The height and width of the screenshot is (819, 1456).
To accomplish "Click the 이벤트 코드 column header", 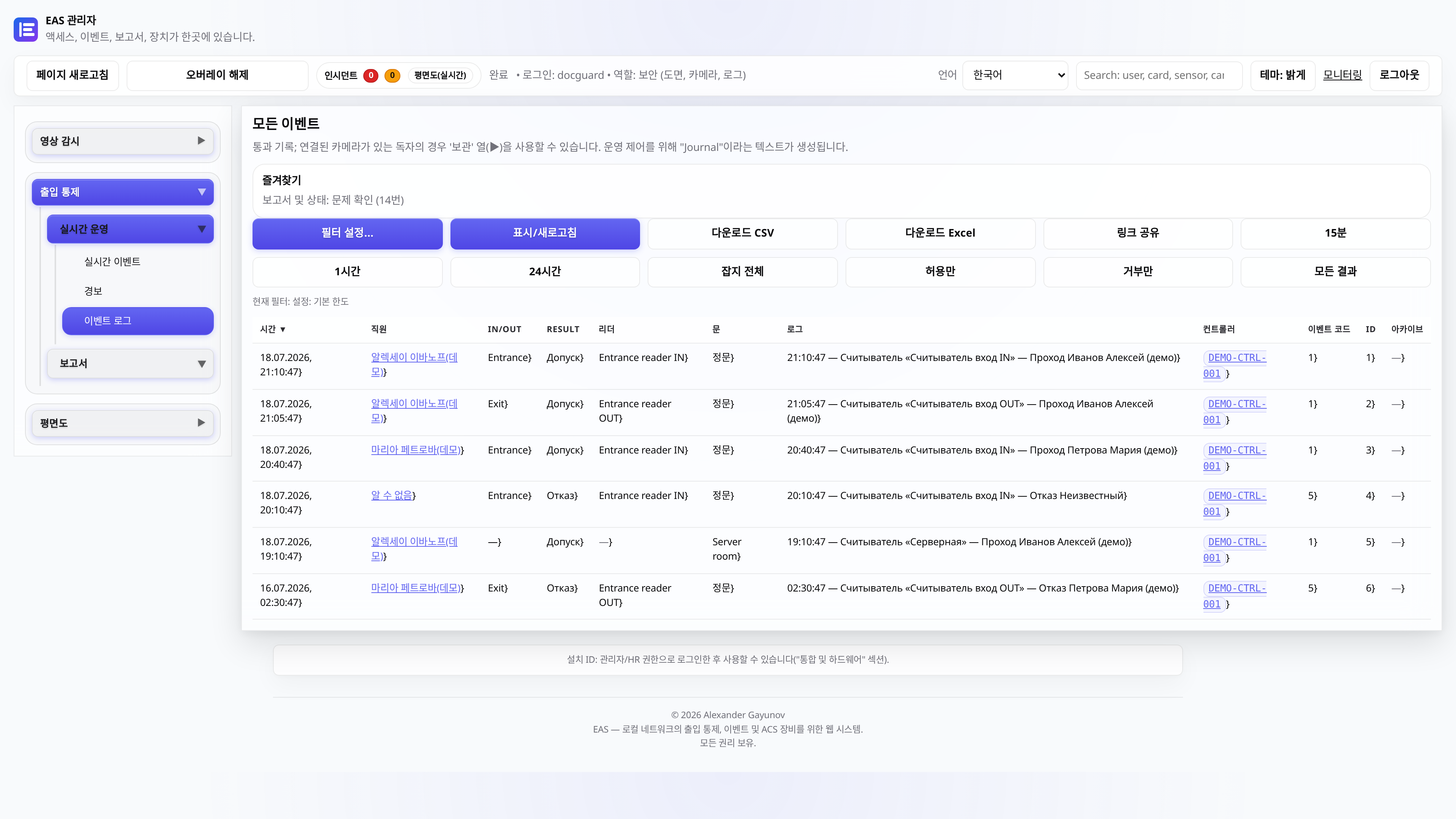I will coord(1329,329).
